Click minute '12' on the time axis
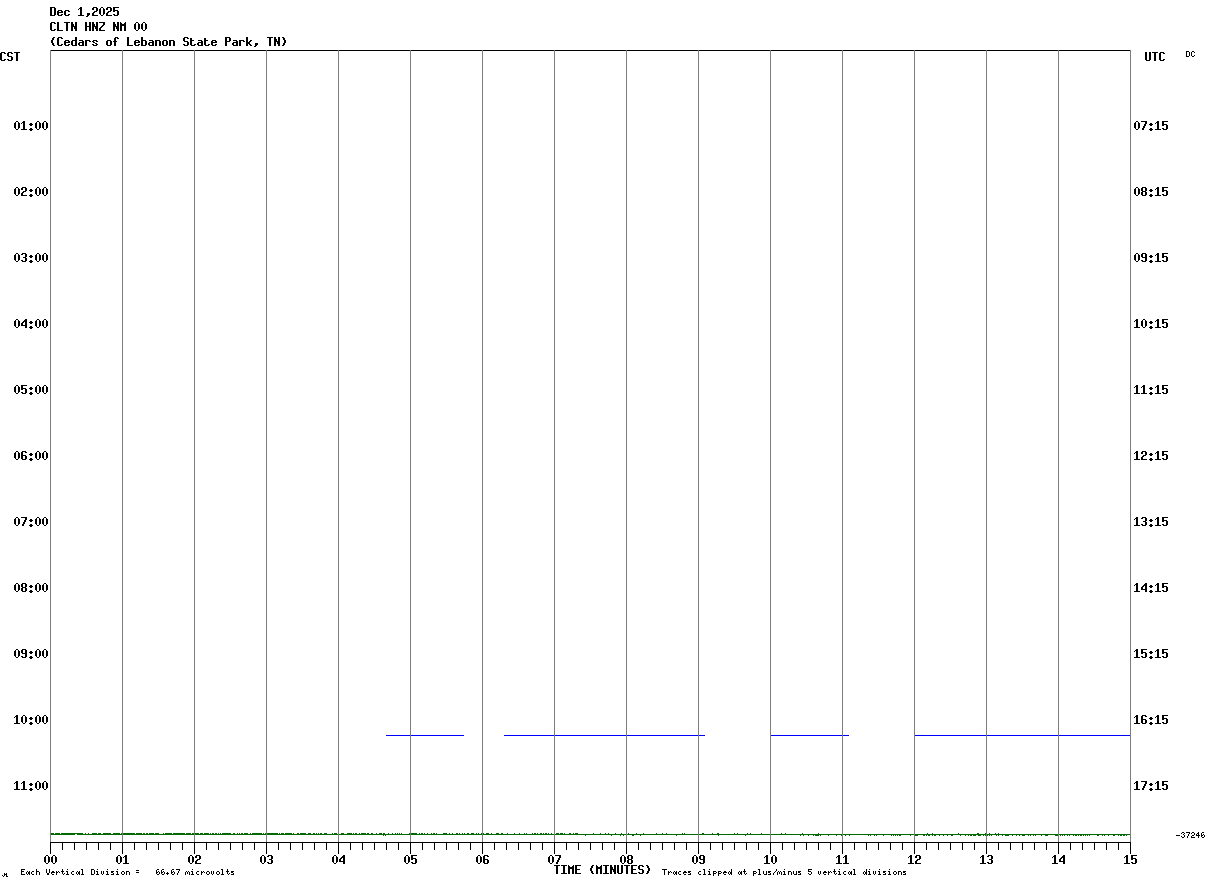Screen dimensions: 1210x886 pos(914,860)
